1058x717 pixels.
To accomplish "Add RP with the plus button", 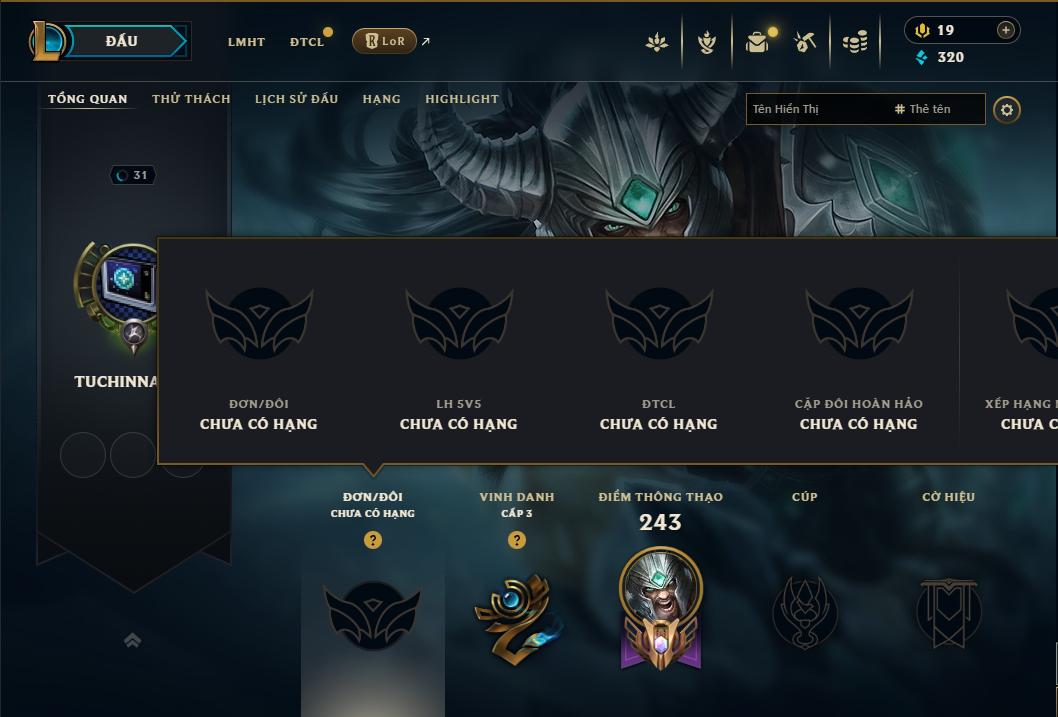I will click(1005, 30).
